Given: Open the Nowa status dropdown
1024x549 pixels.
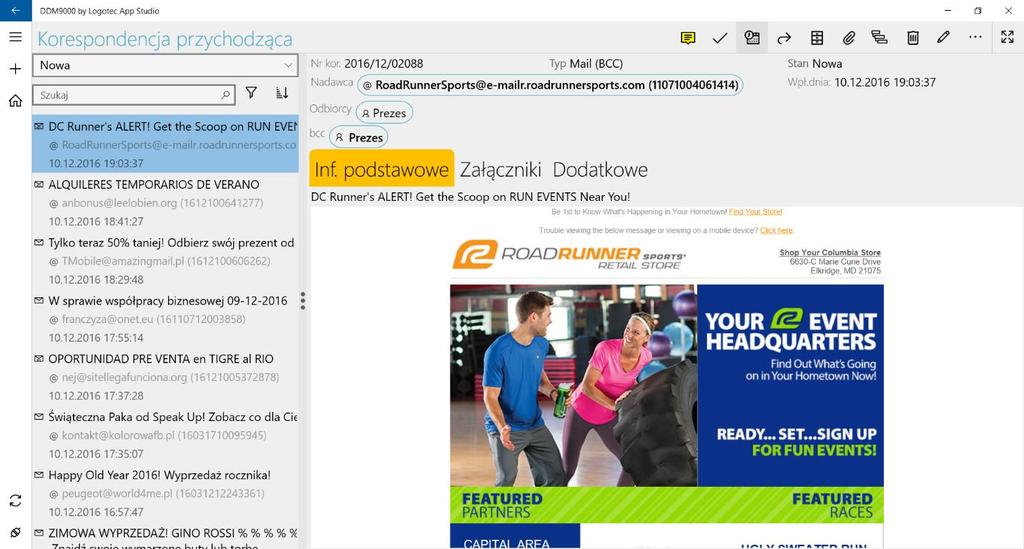Looking at the screenshot, I should tap(165, 65).
